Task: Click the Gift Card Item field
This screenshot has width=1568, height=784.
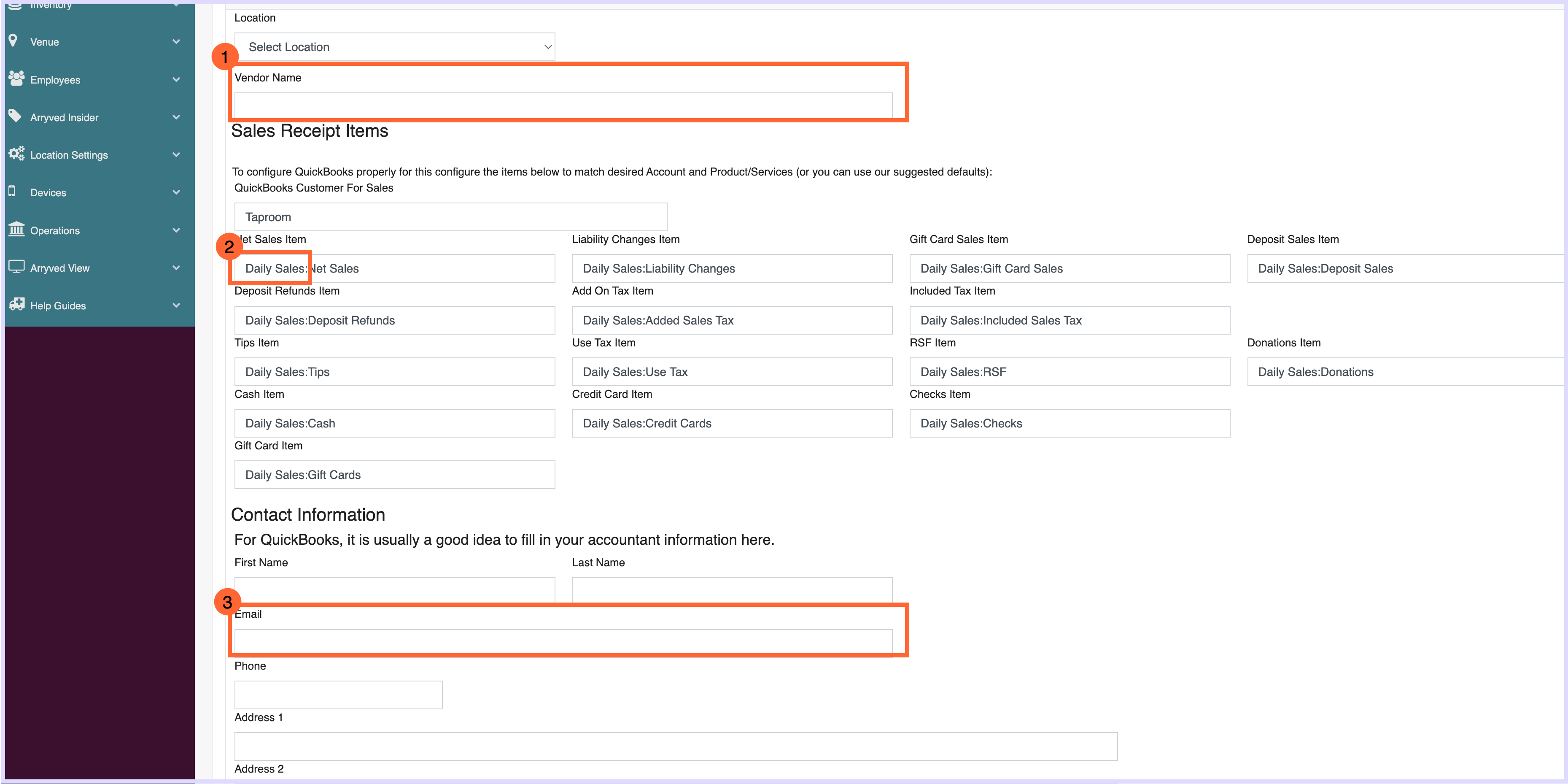Action: pyautogui.click(x=394, y=475)
